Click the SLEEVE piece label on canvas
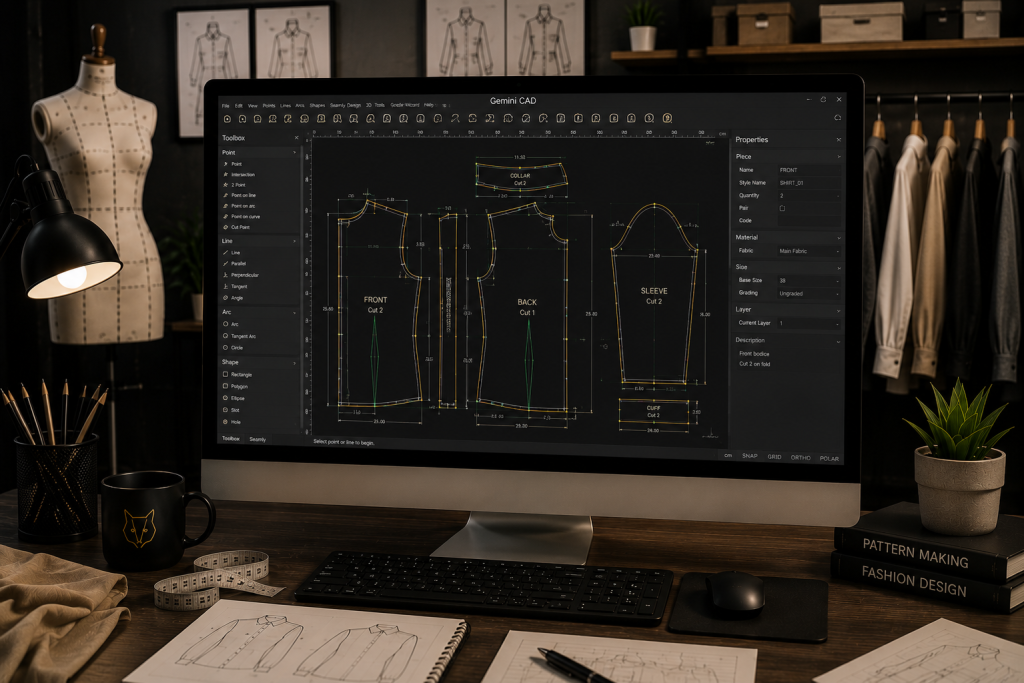 click(x=654, y=291)
